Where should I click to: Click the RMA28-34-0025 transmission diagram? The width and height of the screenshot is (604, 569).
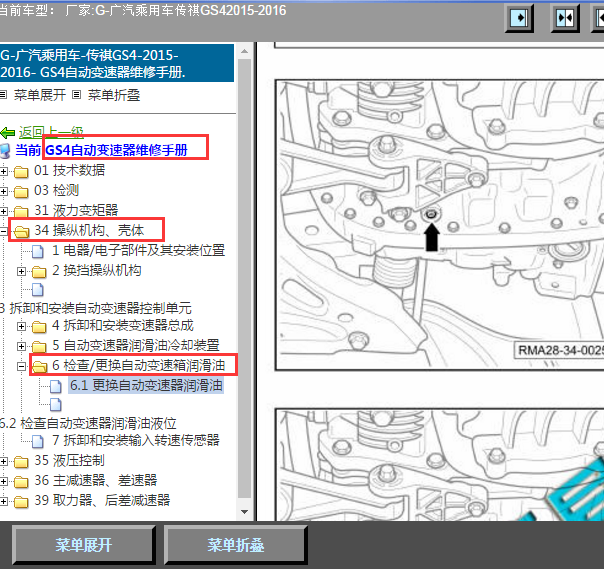pos(440,225)
